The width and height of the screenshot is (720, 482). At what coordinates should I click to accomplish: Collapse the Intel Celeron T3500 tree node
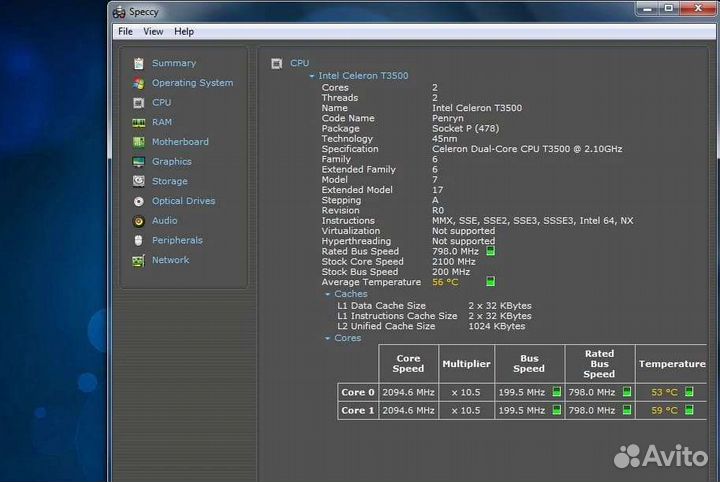click(312, 76)
